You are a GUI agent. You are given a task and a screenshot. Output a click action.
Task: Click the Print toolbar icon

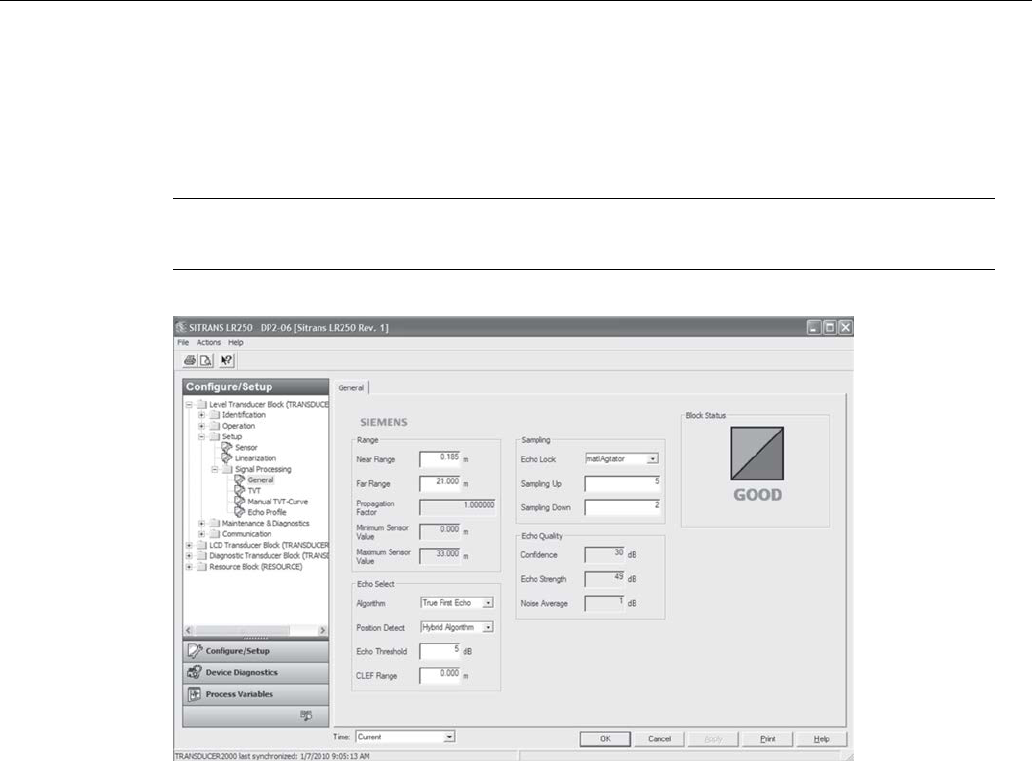[x=190, y=360]
